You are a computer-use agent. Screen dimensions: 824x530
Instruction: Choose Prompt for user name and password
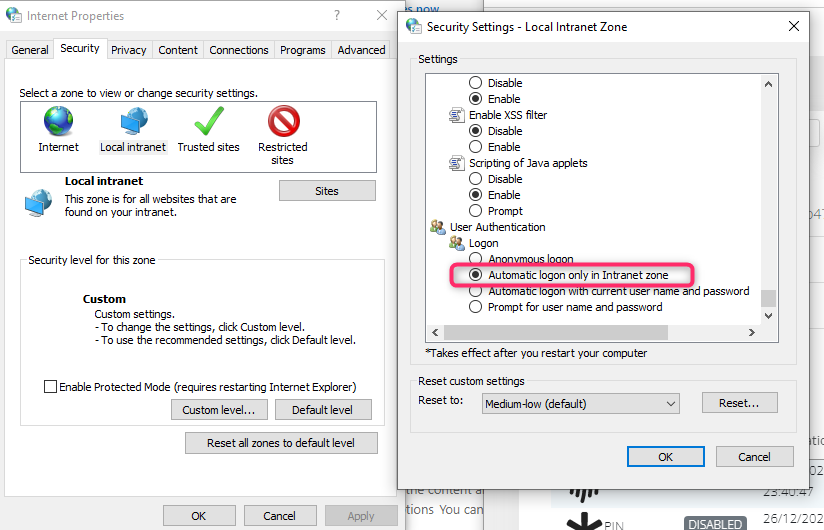point(475,307)
